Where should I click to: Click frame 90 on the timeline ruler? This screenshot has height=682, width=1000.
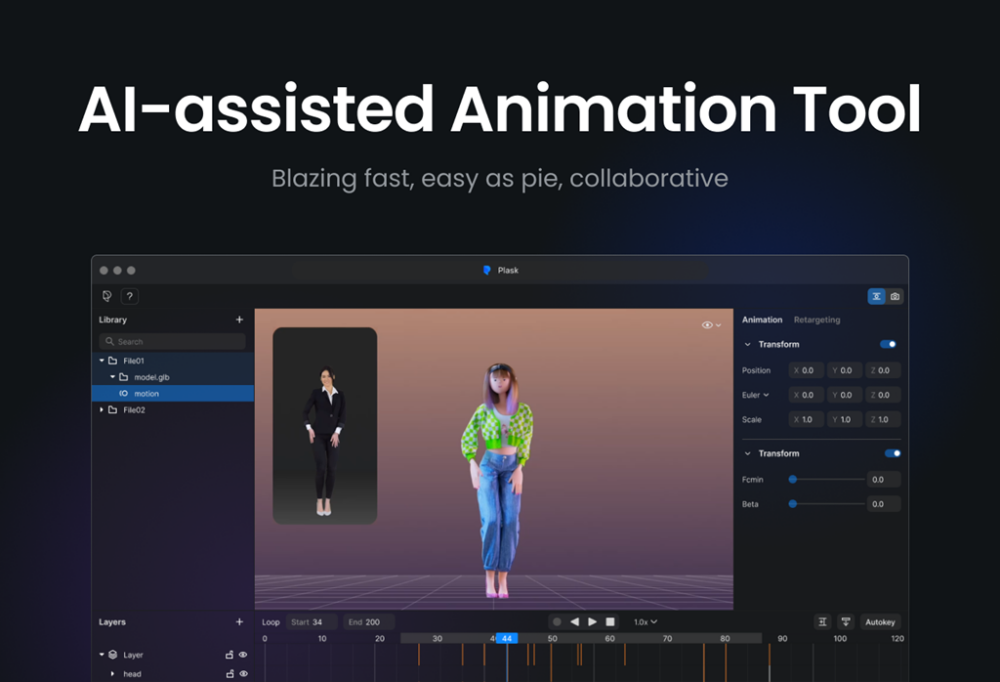pos(783,639)
